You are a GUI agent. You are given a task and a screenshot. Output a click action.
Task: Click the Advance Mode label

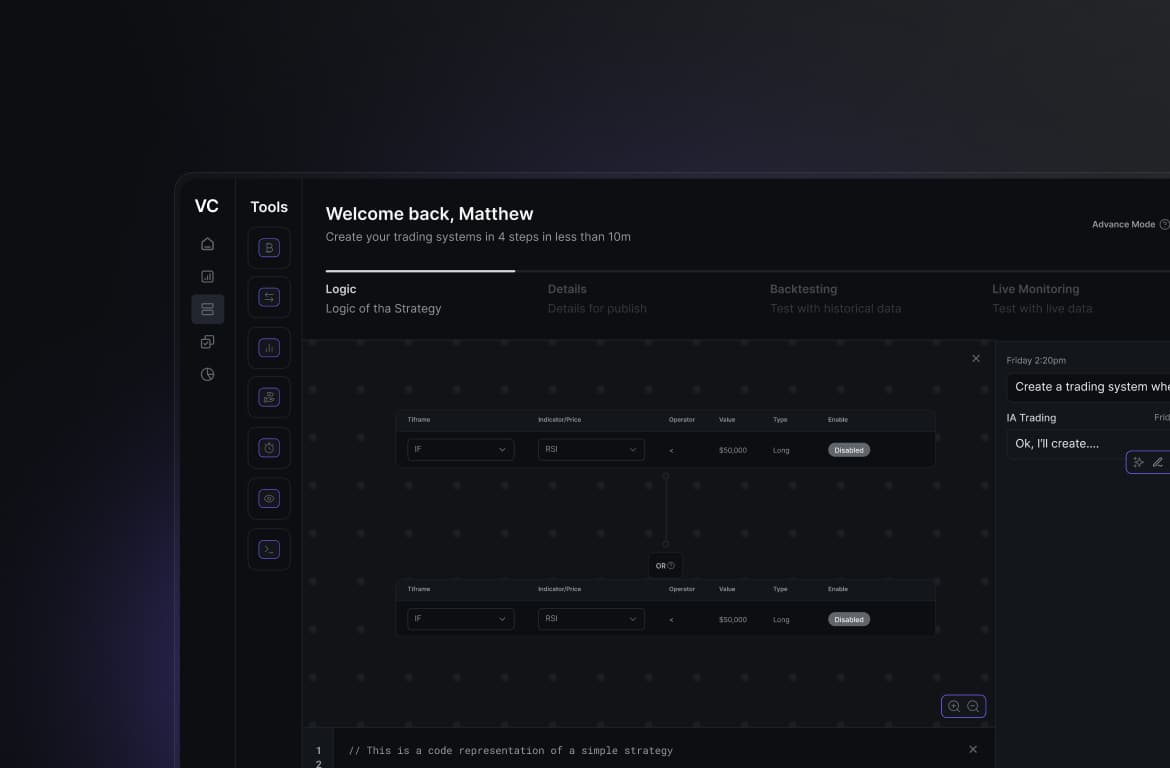[x=1123, y=225]
